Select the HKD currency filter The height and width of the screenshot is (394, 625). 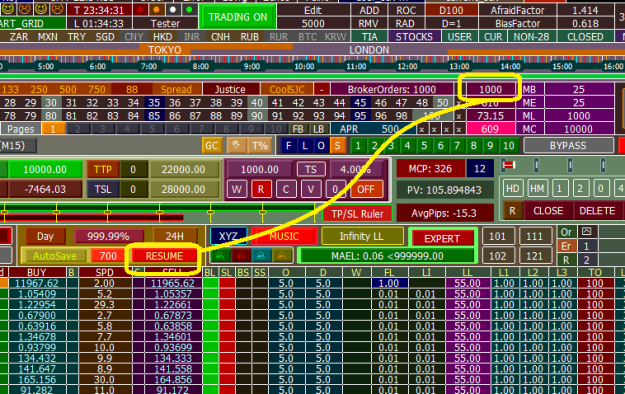point(163,37)
